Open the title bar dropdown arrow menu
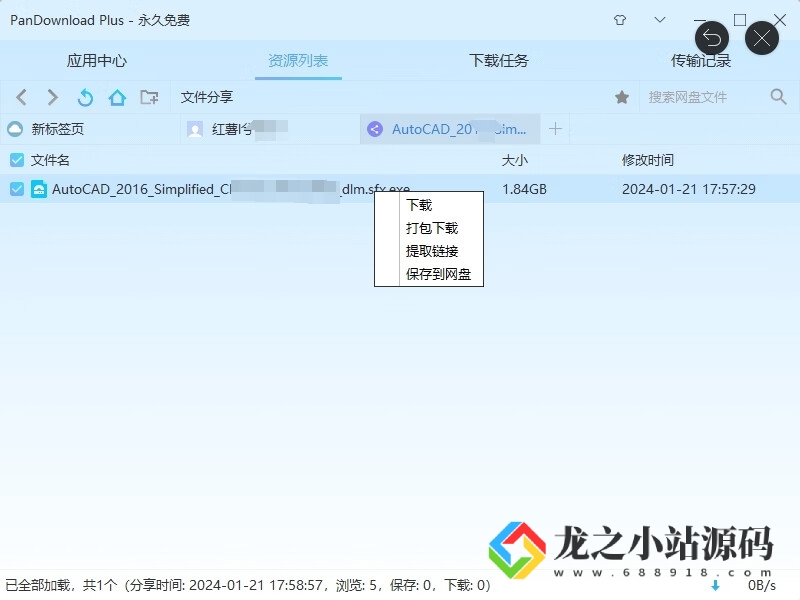This screenshot has height=600, width=800. pyautogui.click(x=660, y=20)
